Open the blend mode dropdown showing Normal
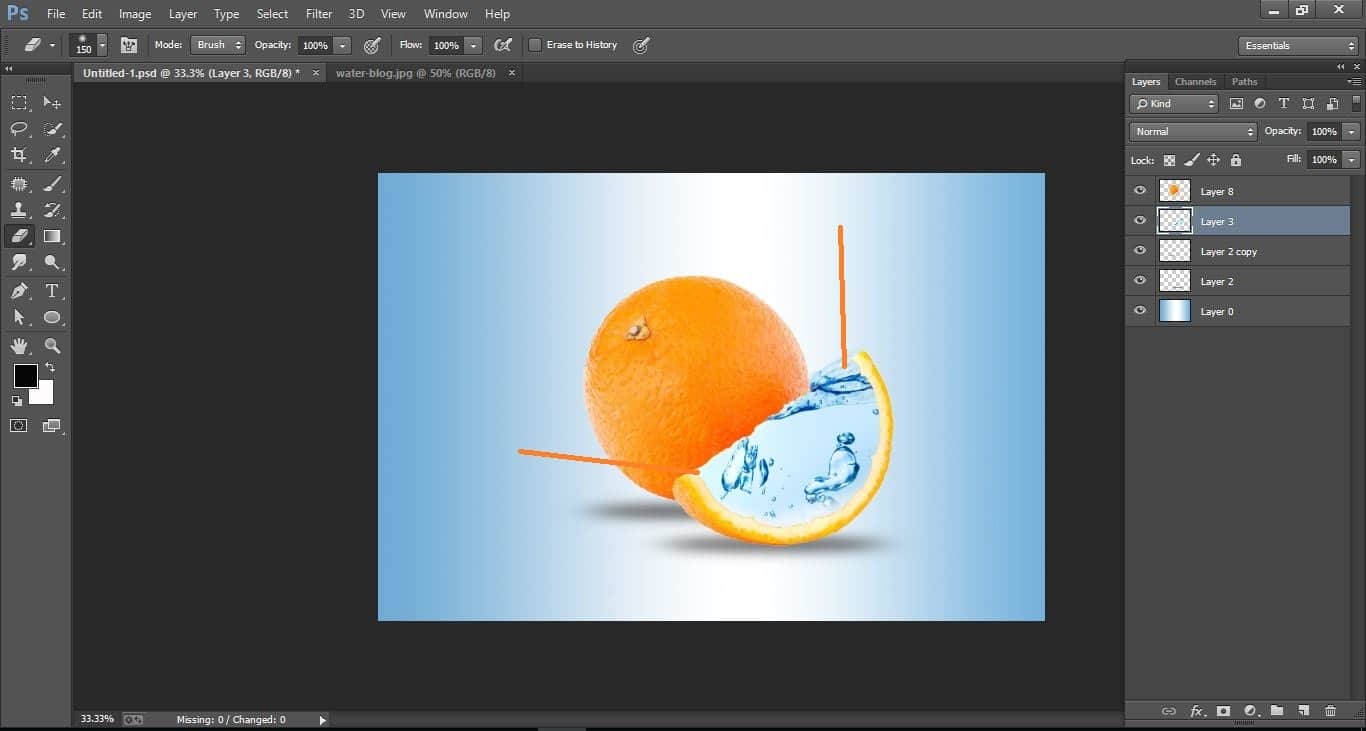 coord(1192,131)
